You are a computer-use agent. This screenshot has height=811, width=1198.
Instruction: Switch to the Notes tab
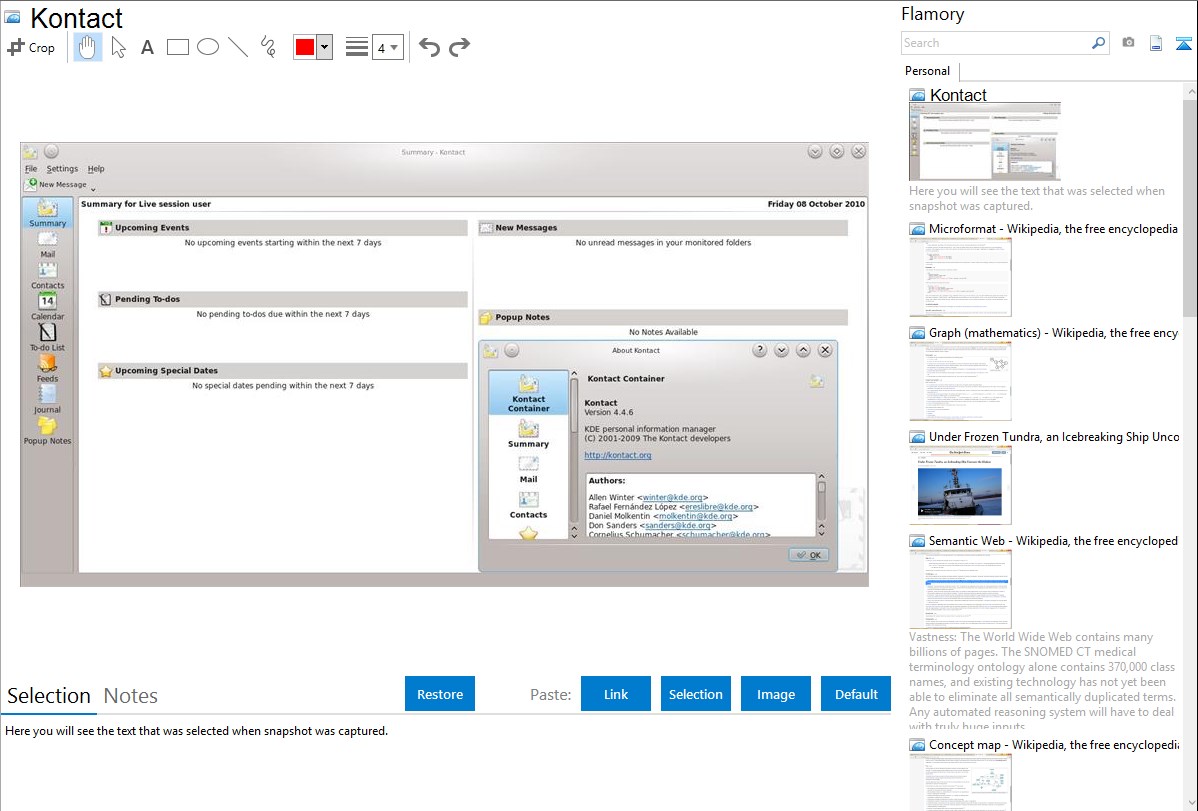point(131,696)
